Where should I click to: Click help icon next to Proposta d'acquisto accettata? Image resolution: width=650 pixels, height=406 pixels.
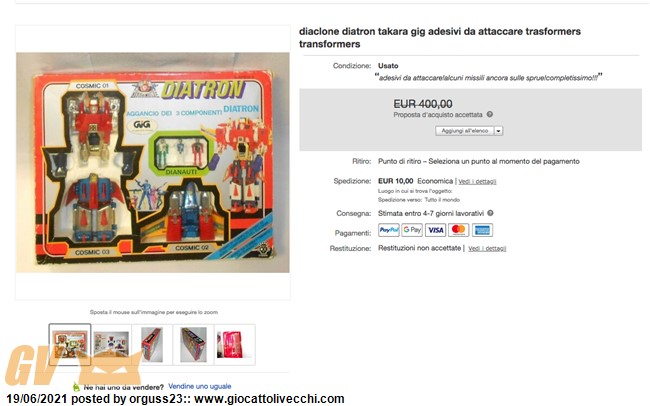click(x=490, y=114)
